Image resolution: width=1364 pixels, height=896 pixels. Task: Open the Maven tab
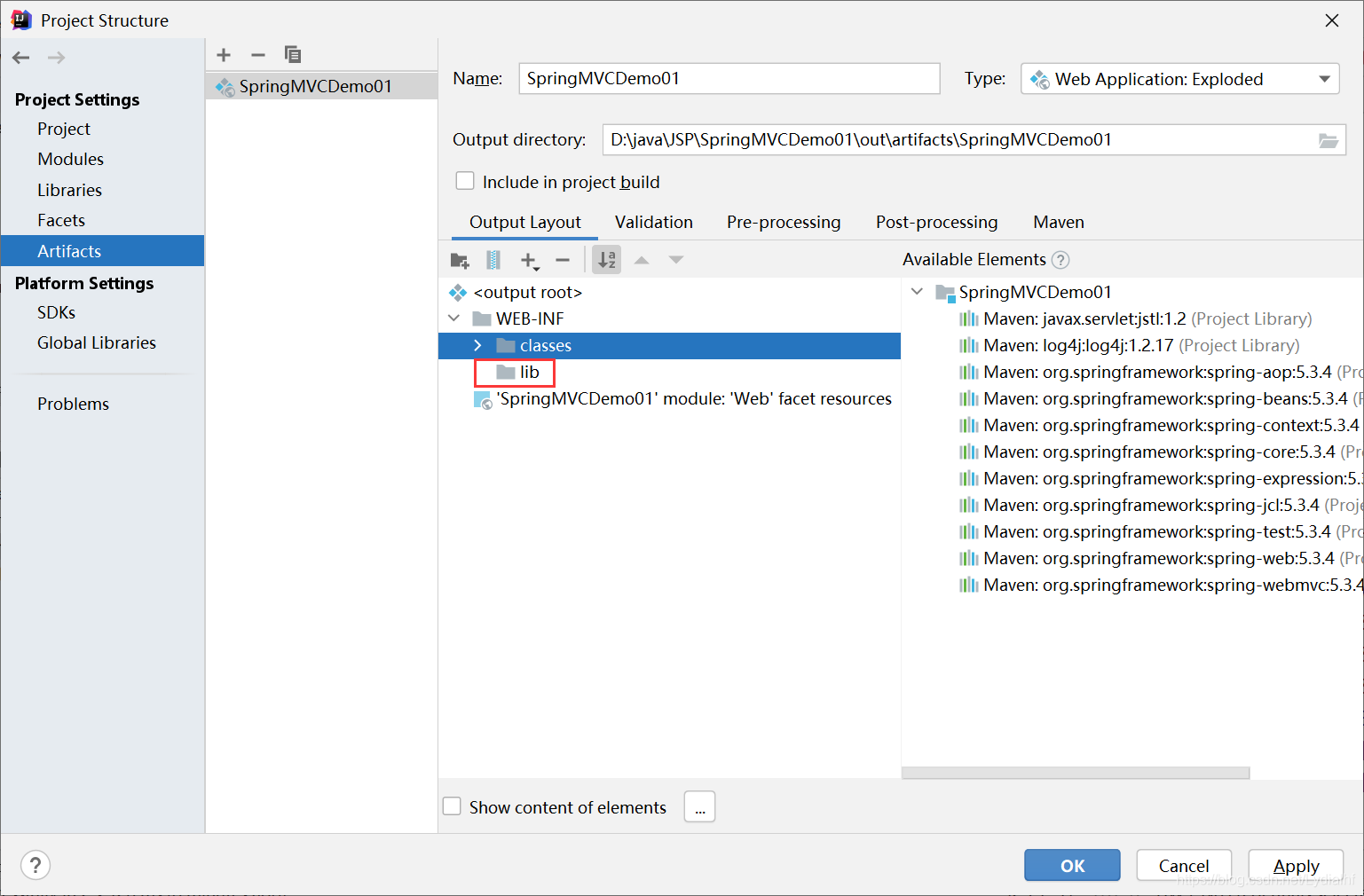point(1059,222)
